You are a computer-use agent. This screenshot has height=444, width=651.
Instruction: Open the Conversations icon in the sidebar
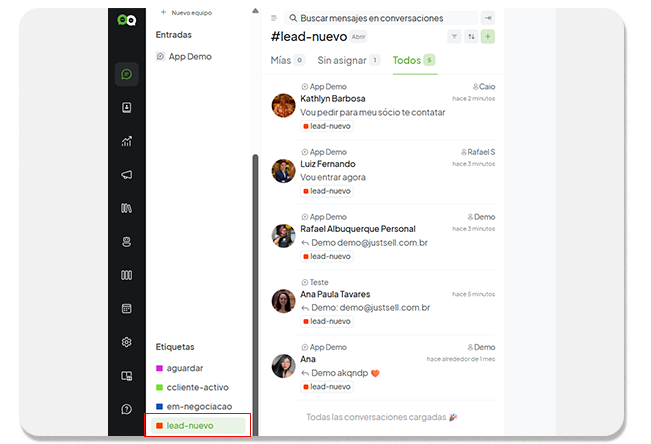(127, 74)
